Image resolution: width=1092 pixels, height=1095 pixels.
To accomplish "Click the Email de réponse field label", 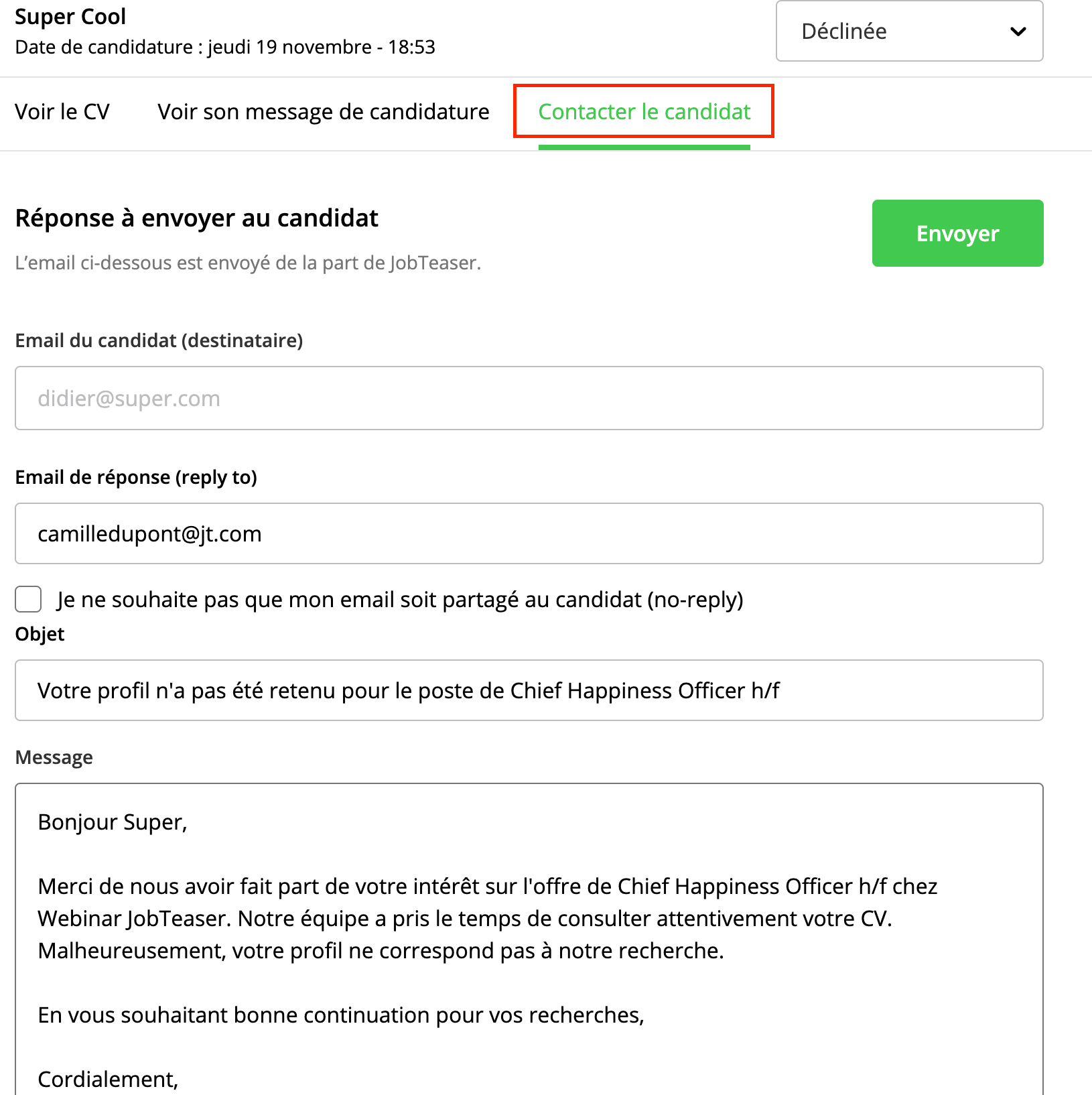I will click(x=136, y=477).
